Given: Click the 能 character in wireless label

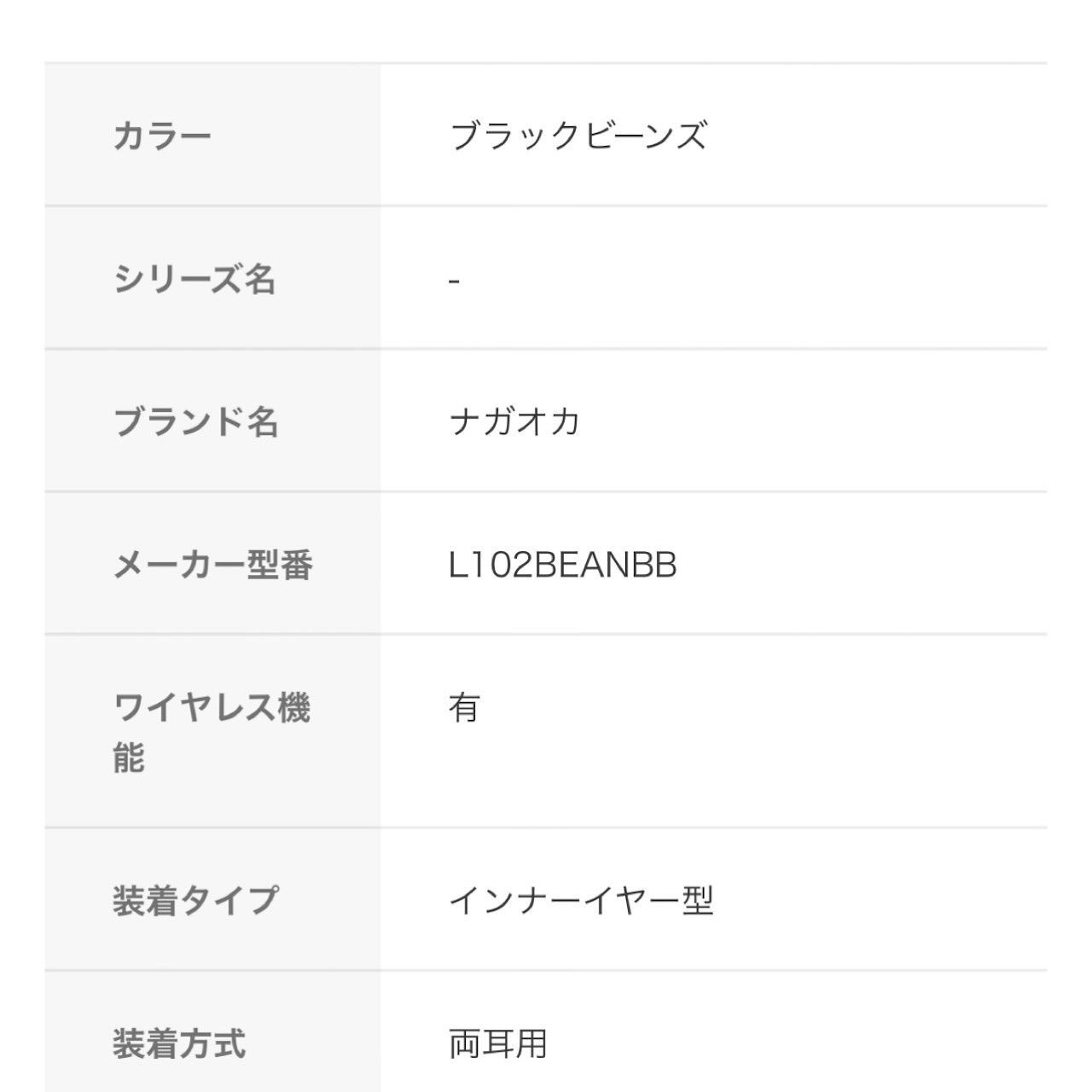Looking at the screenshot, I should tap(129, 758).
